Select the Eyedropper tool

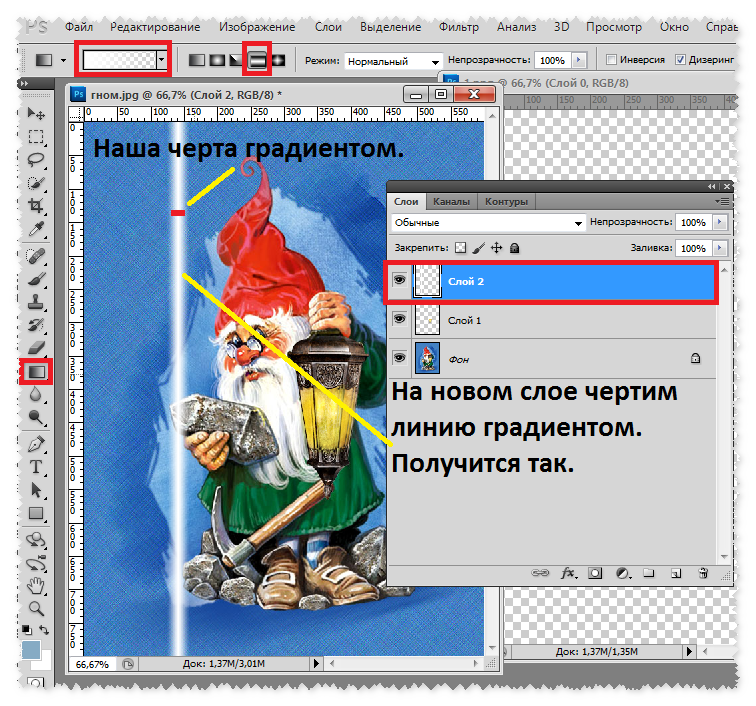click(36, 229)
